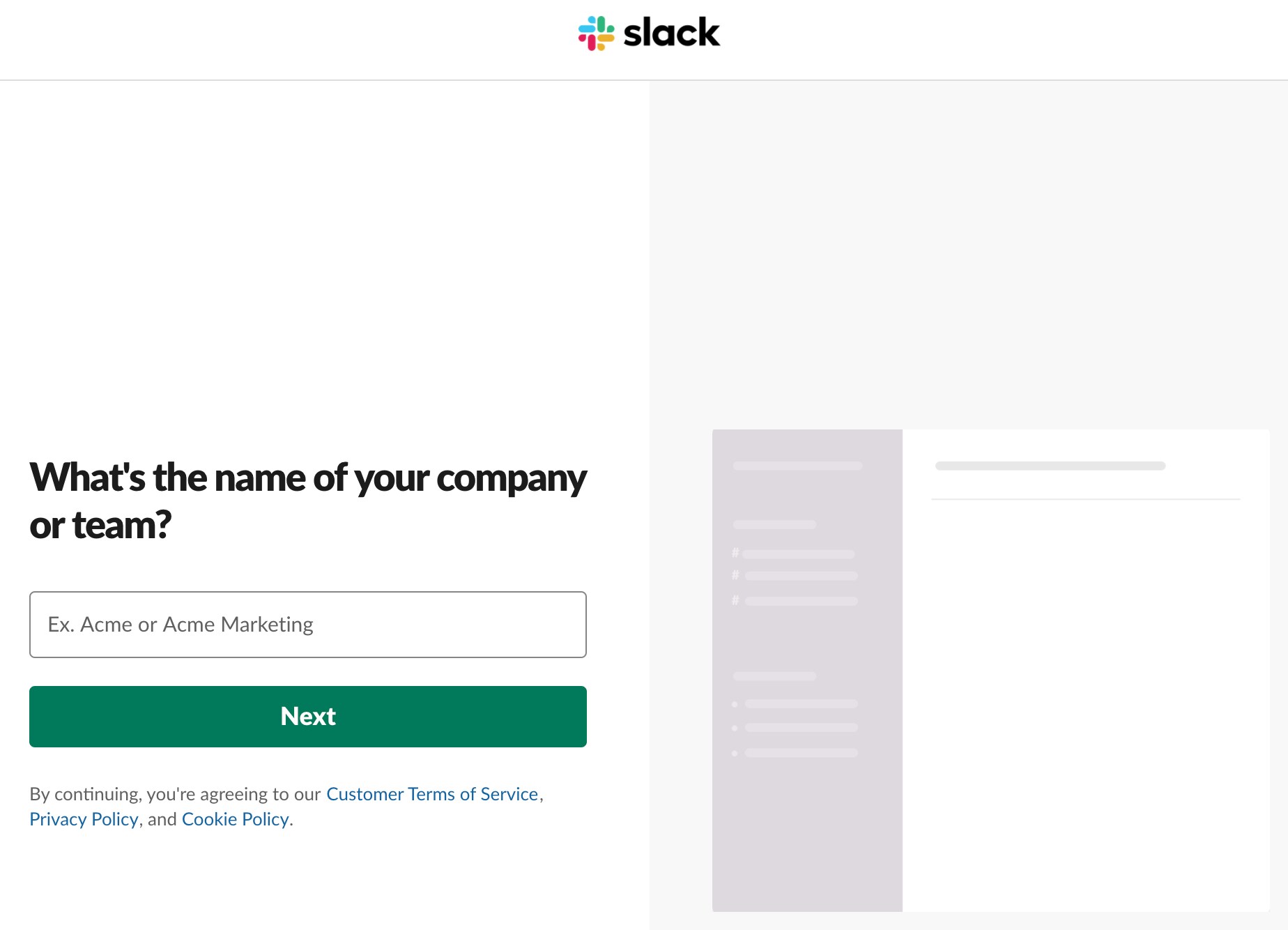Click workspace name placeholder atop preview sidebar
1288x930 pixels.
[798, 466]
